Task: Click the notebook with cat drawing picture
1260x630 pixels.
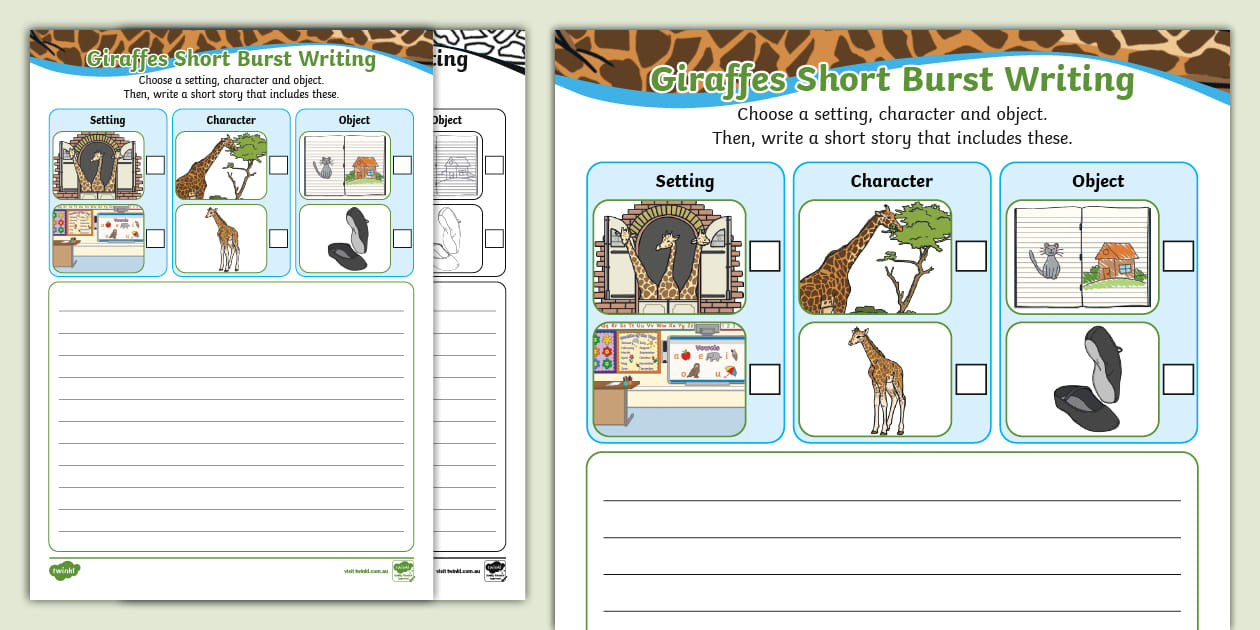Action: click(1081, 255)
